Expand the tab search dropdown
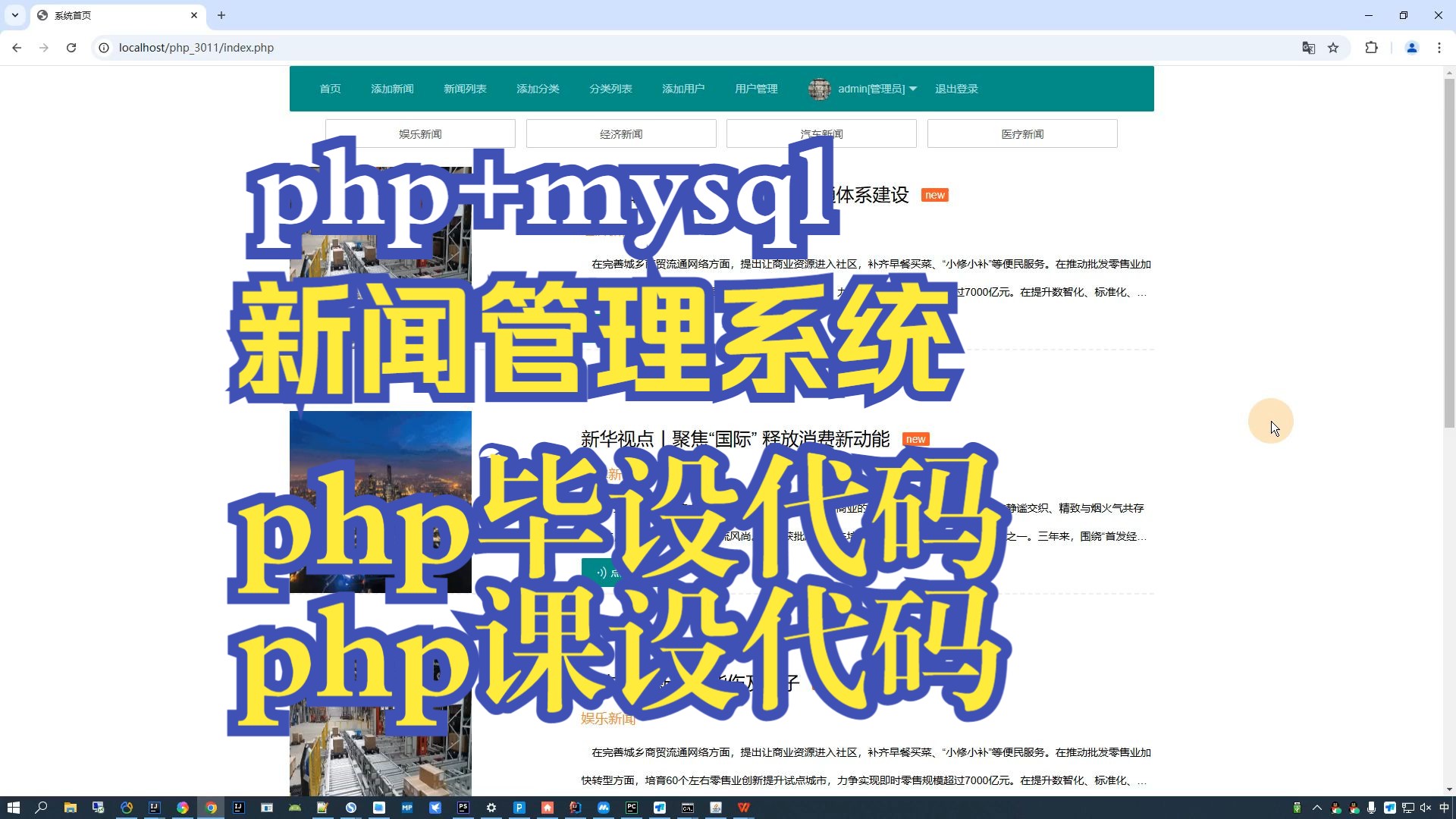 15,15
